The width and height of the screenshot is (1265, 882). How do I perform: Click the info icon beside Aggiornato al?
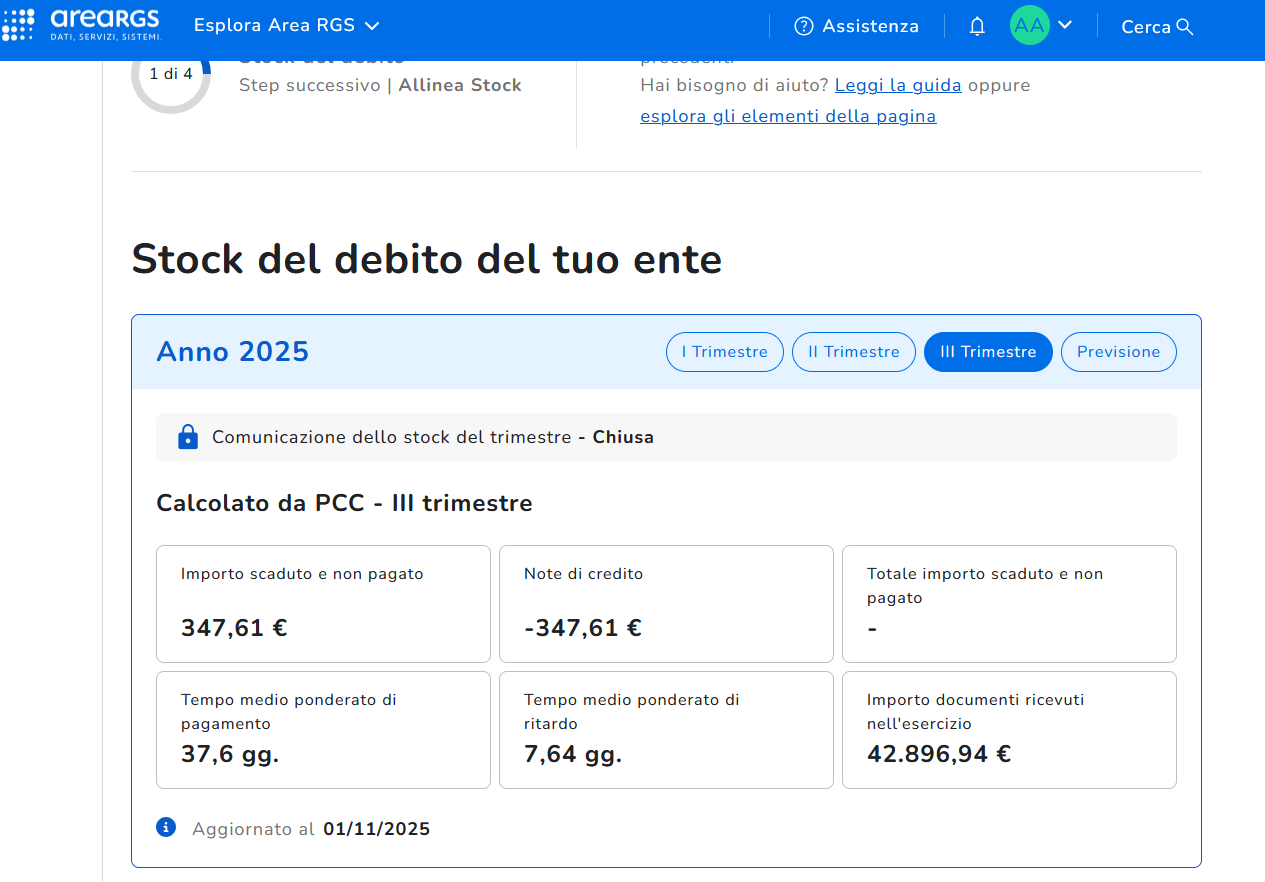coord(166,827)
